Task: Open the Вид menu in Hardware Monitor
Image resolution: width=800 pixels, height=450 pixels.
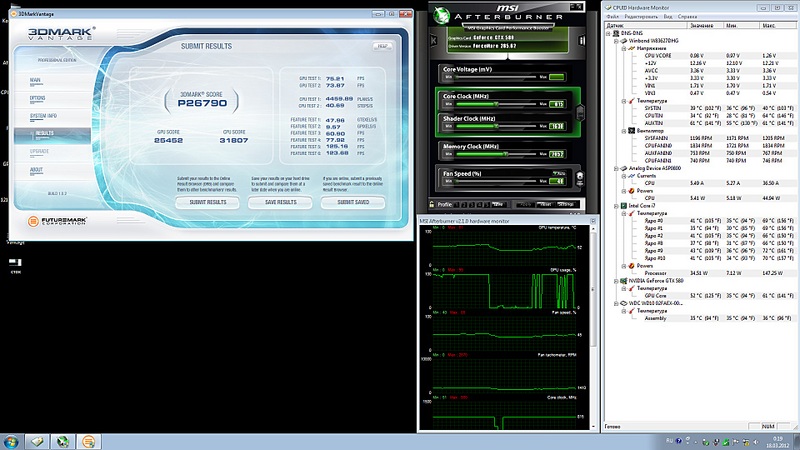Action: 667,16
